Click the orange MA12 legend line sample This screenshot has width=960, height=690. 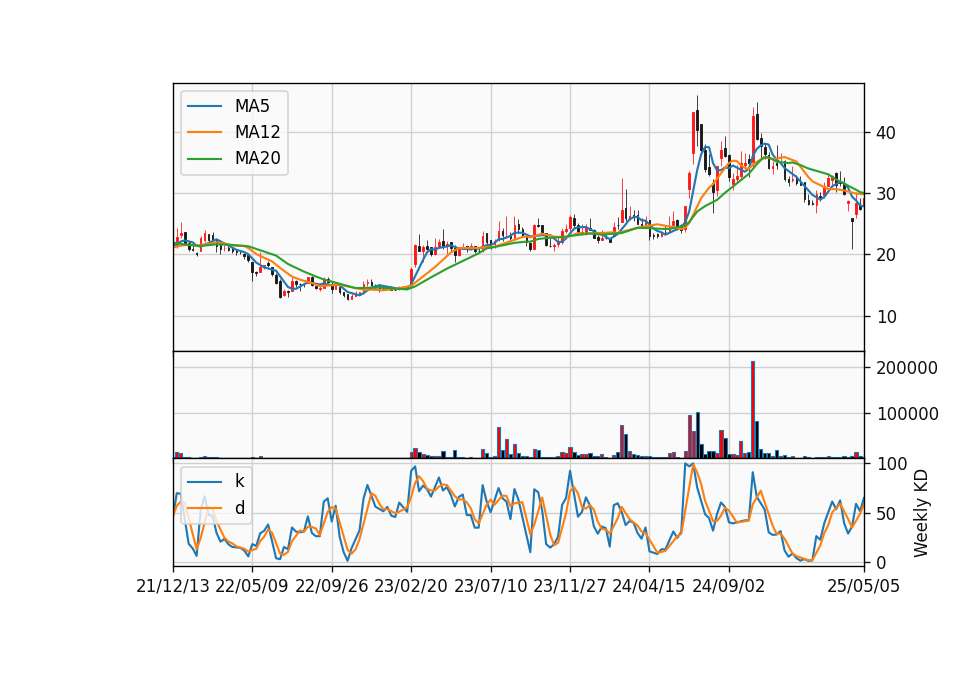pos(204,132)
